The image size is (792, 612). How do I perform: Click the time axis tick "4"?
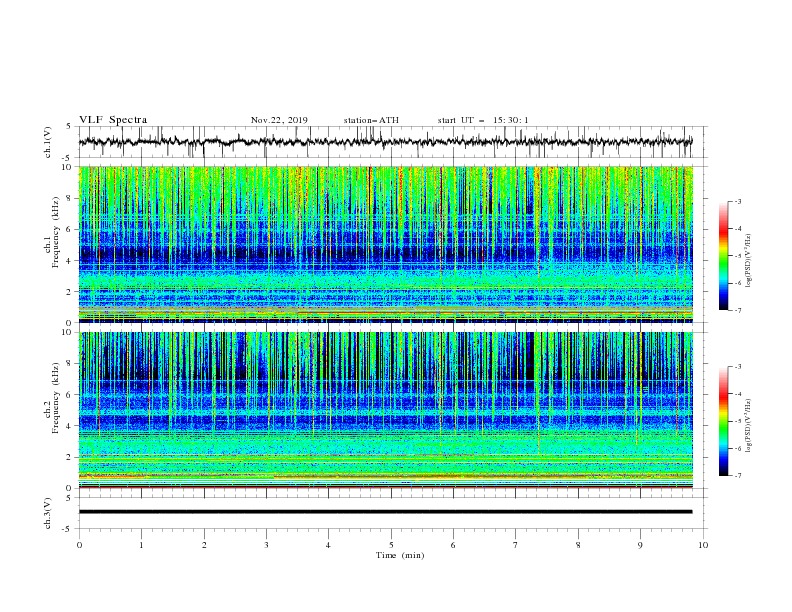(x=328, y=545)
